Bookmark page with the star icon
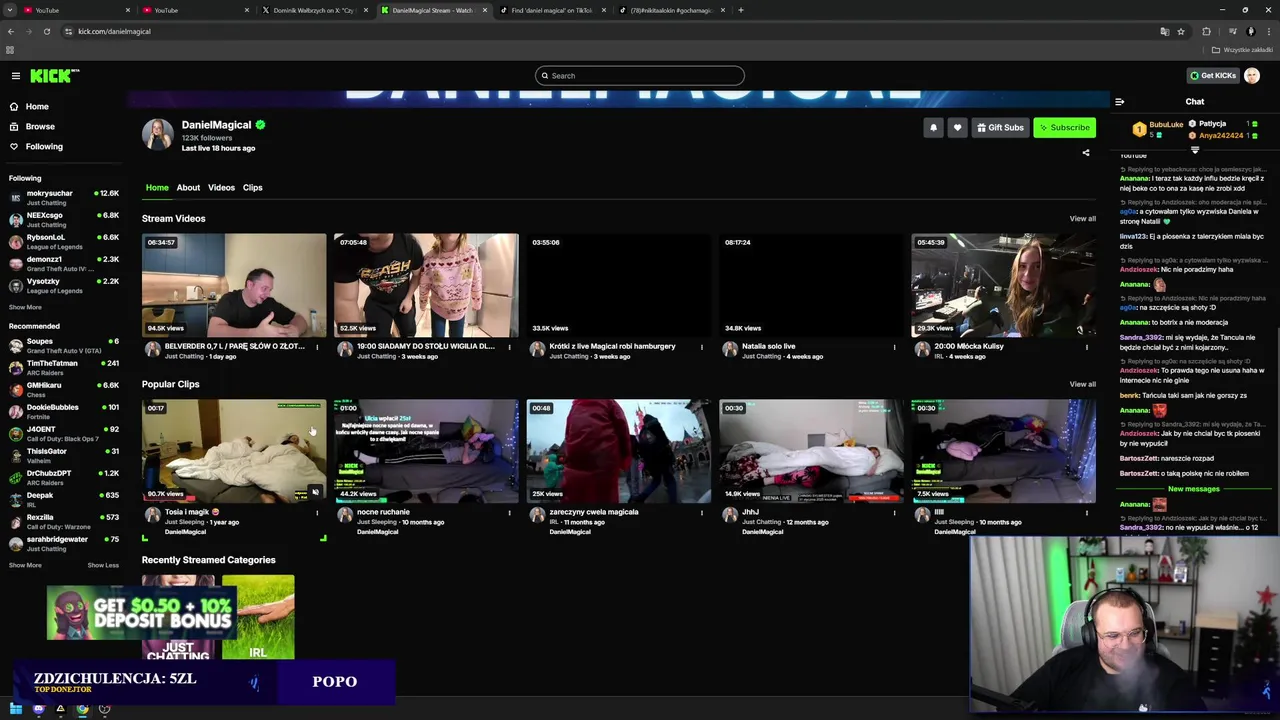Screen dimensions: 1280x720 coord(1181,31)
